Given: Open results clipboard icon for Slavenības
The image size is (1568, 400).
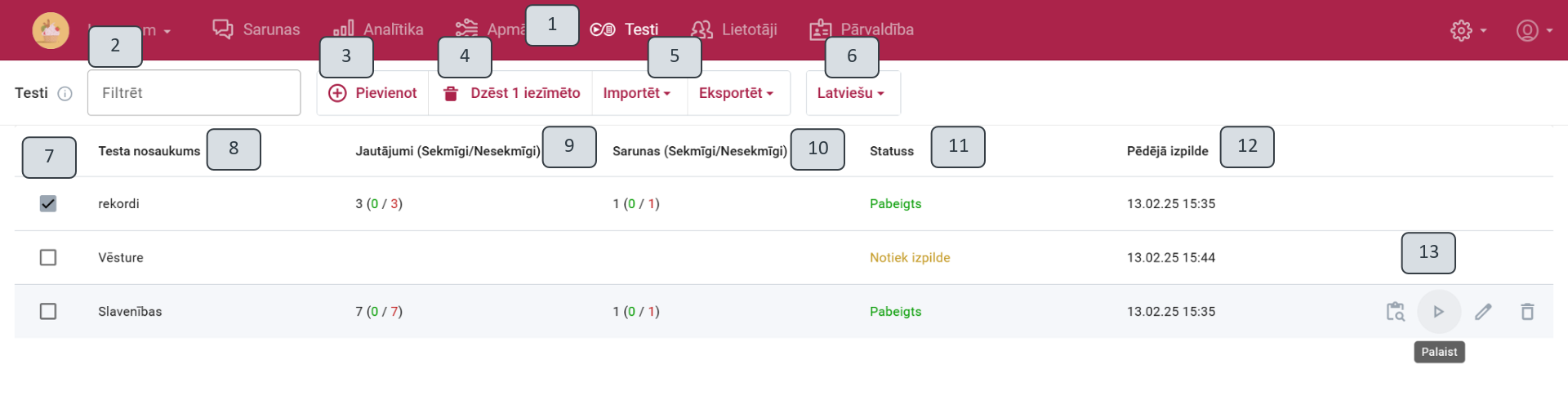Looking at the screenshot, I should (1395, 311).
